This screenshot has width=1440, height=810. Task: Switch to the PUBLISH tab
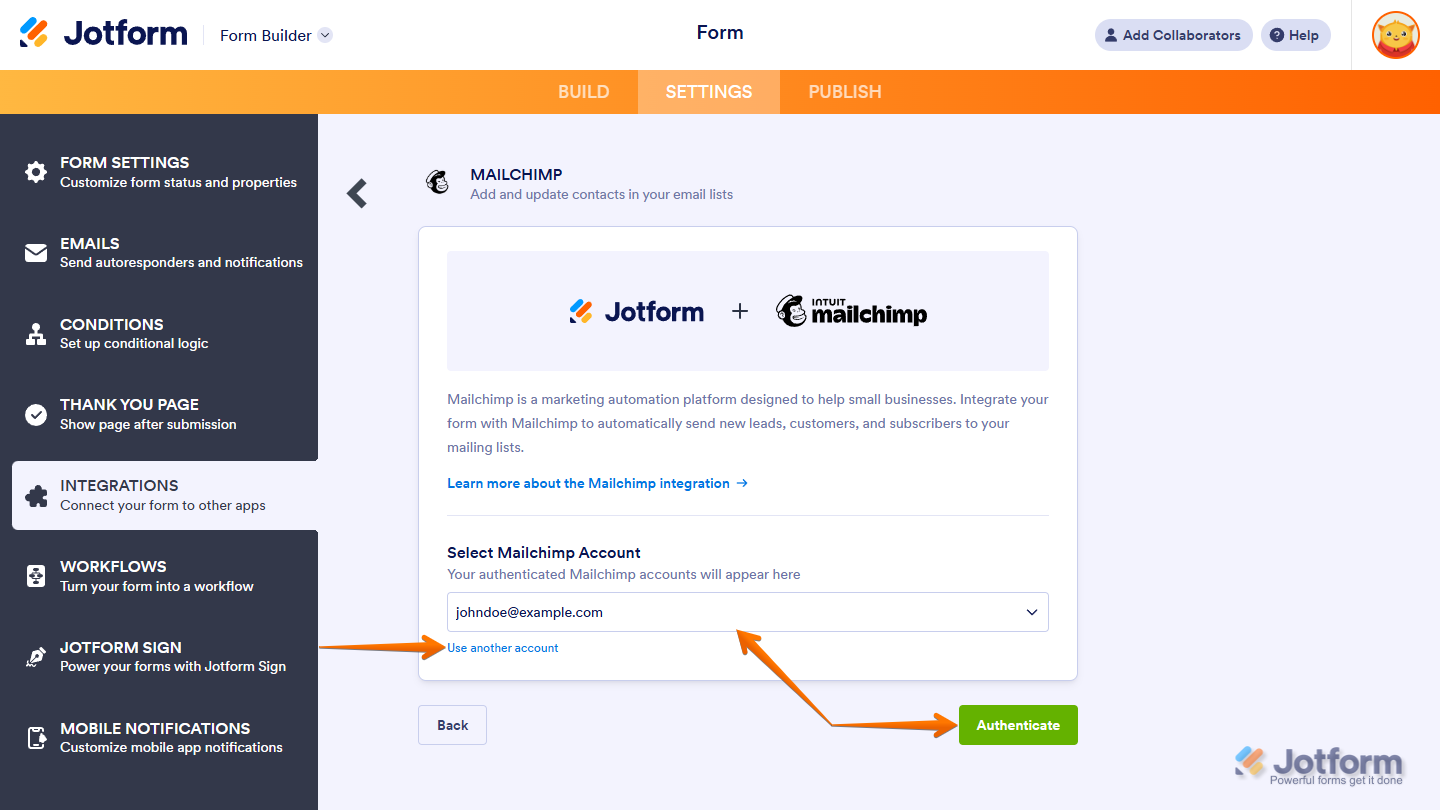(x=844, y=91)
